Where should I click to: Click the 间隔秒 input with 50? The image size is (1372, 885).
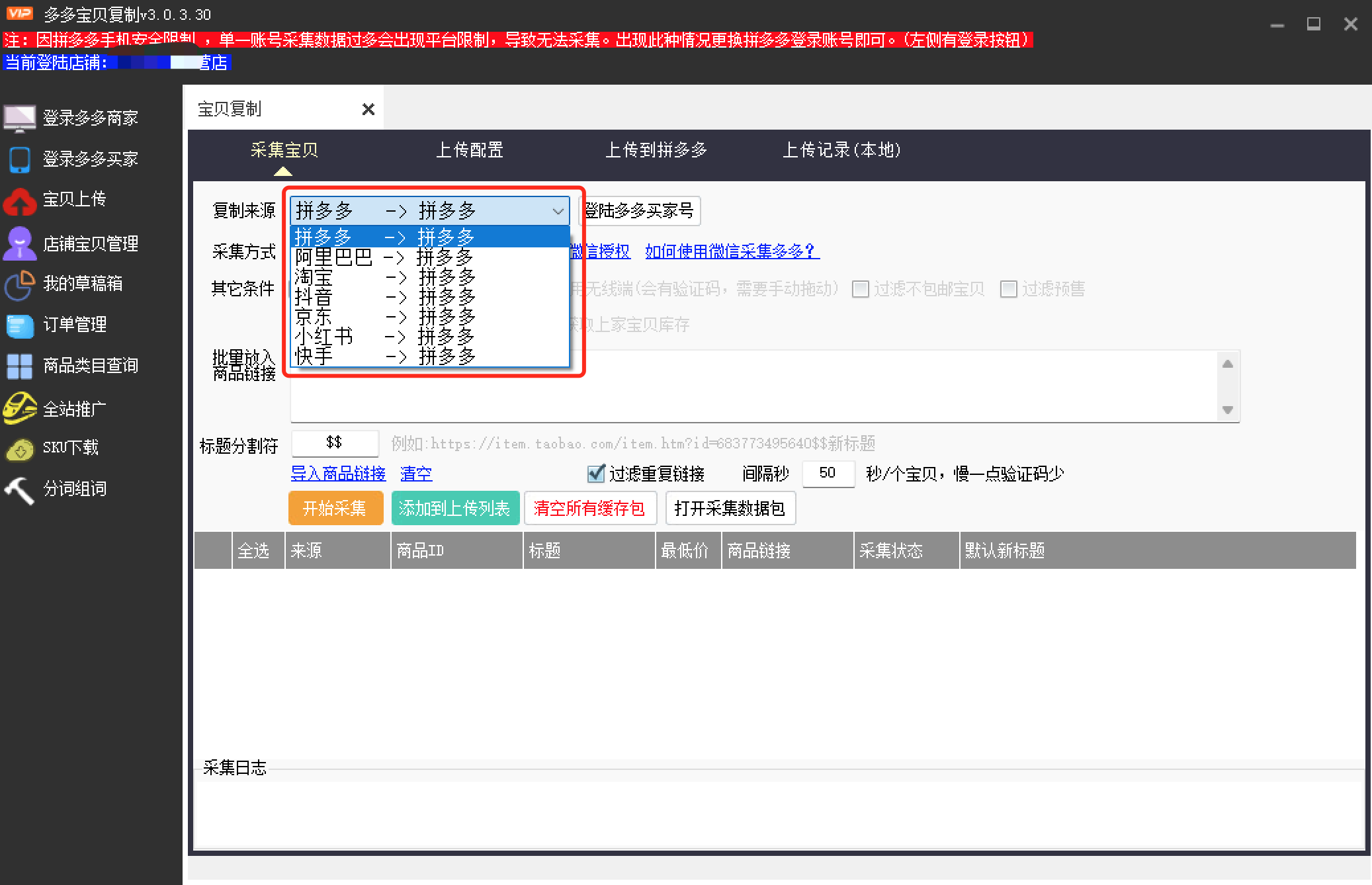pos(828,474)
